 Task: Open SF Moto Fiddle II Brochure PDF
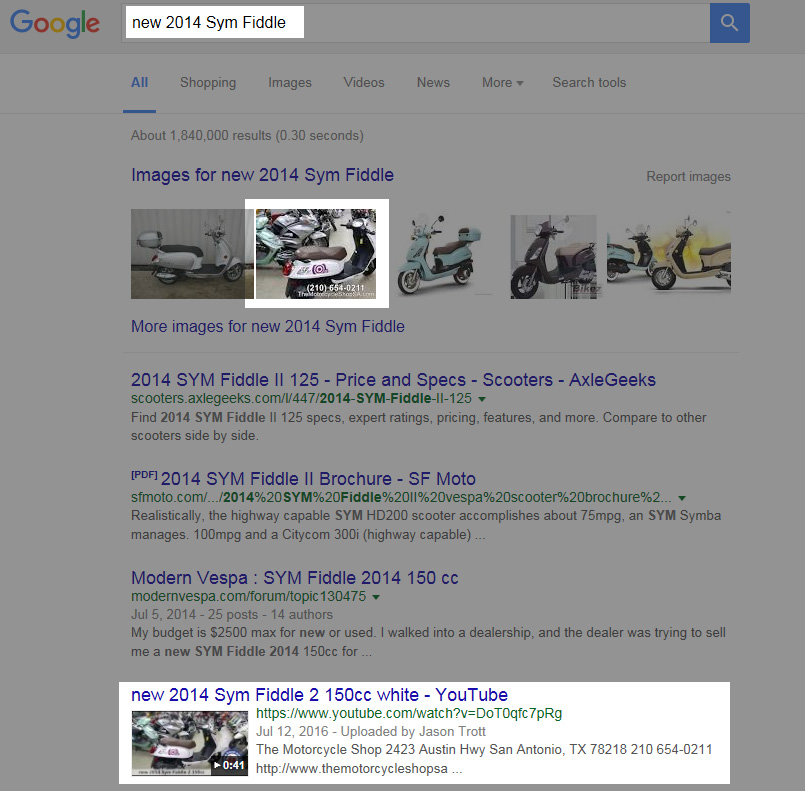pos(318,479)
